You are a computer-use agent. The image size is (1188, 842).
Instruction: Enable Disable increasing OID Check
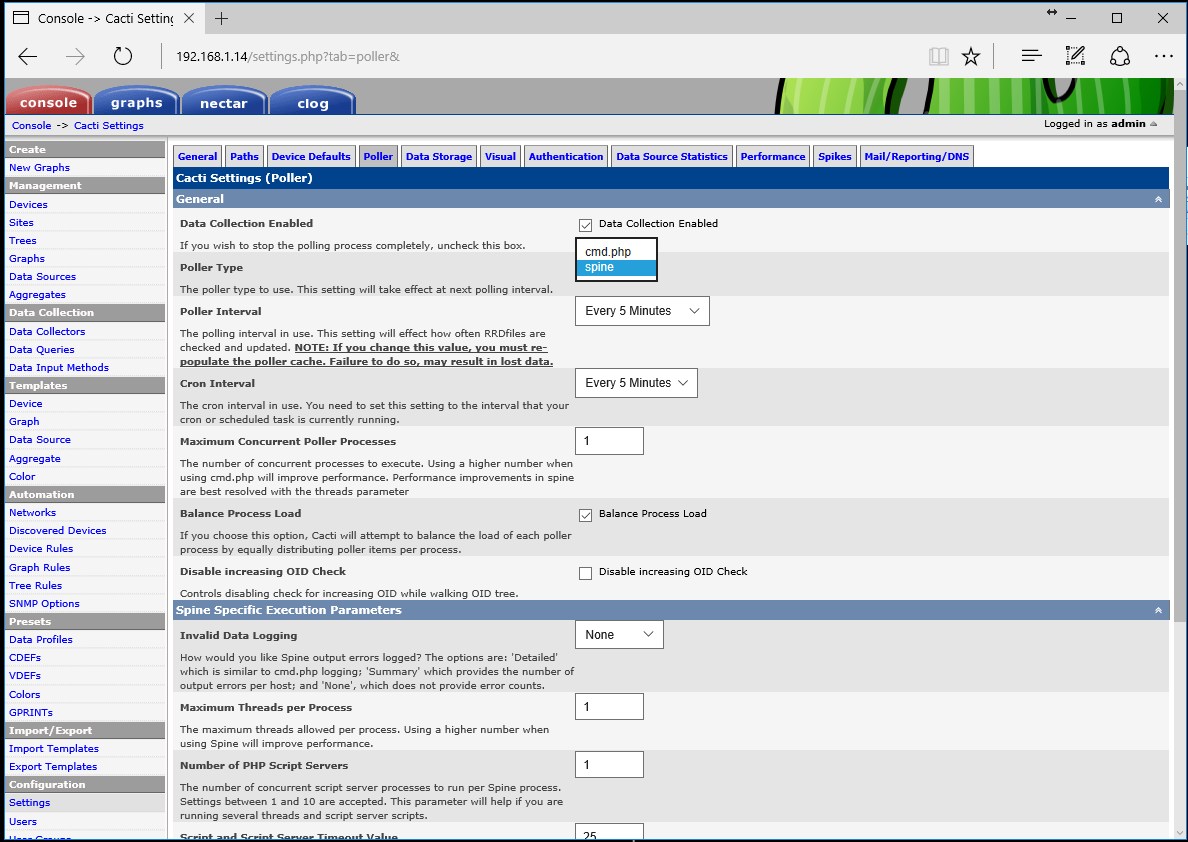click(x=585, y=574)
